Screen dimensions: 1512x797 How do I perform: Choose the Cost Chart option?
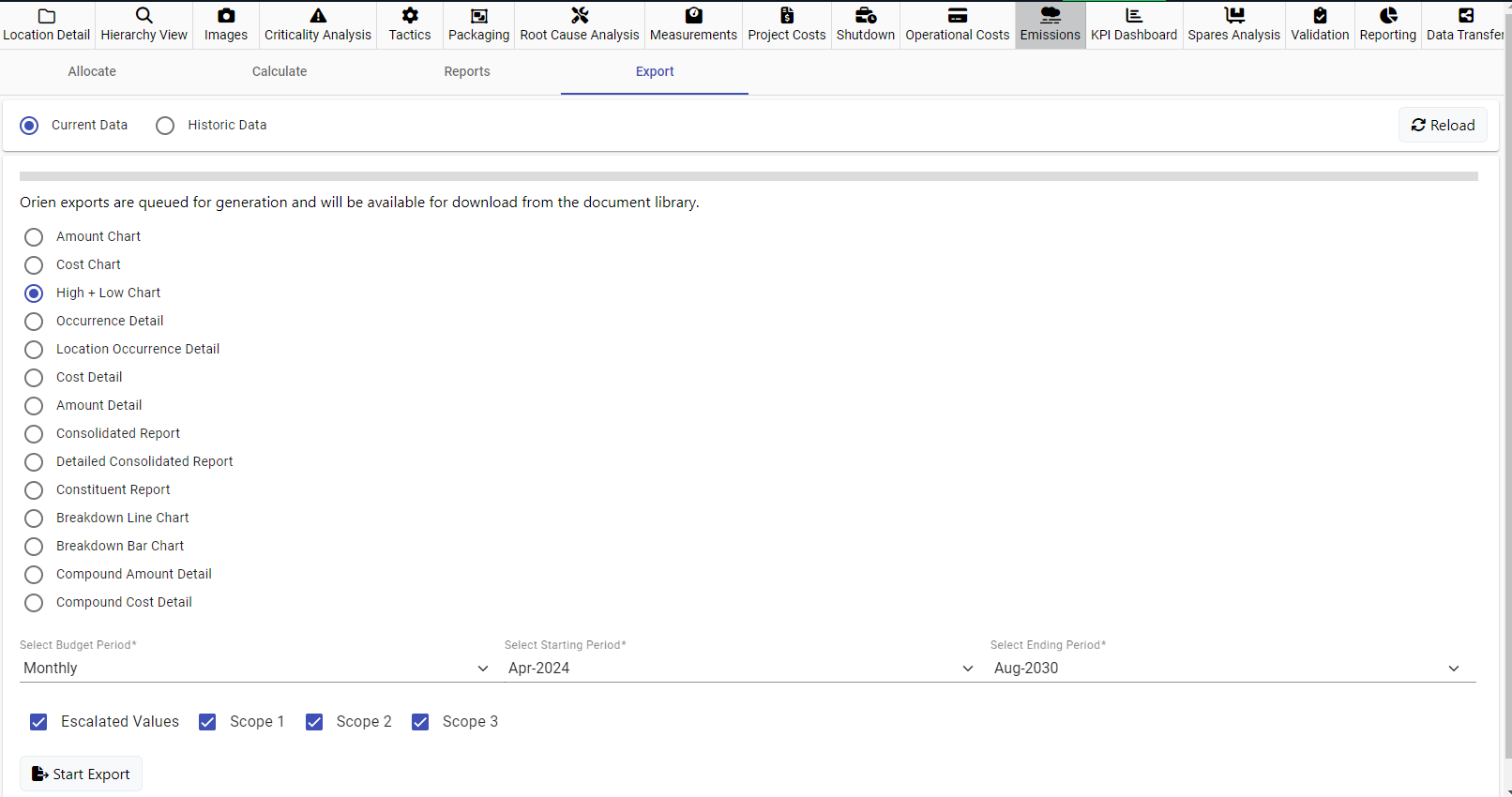point(34,265)
